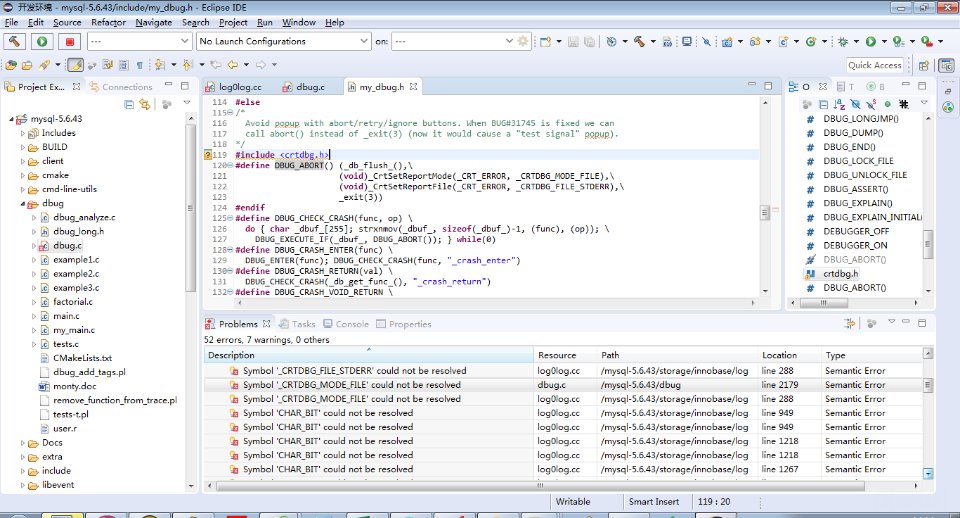Click the Open Perspective icon
Screen dimensions: 960x518
click(x=921, y=65)
